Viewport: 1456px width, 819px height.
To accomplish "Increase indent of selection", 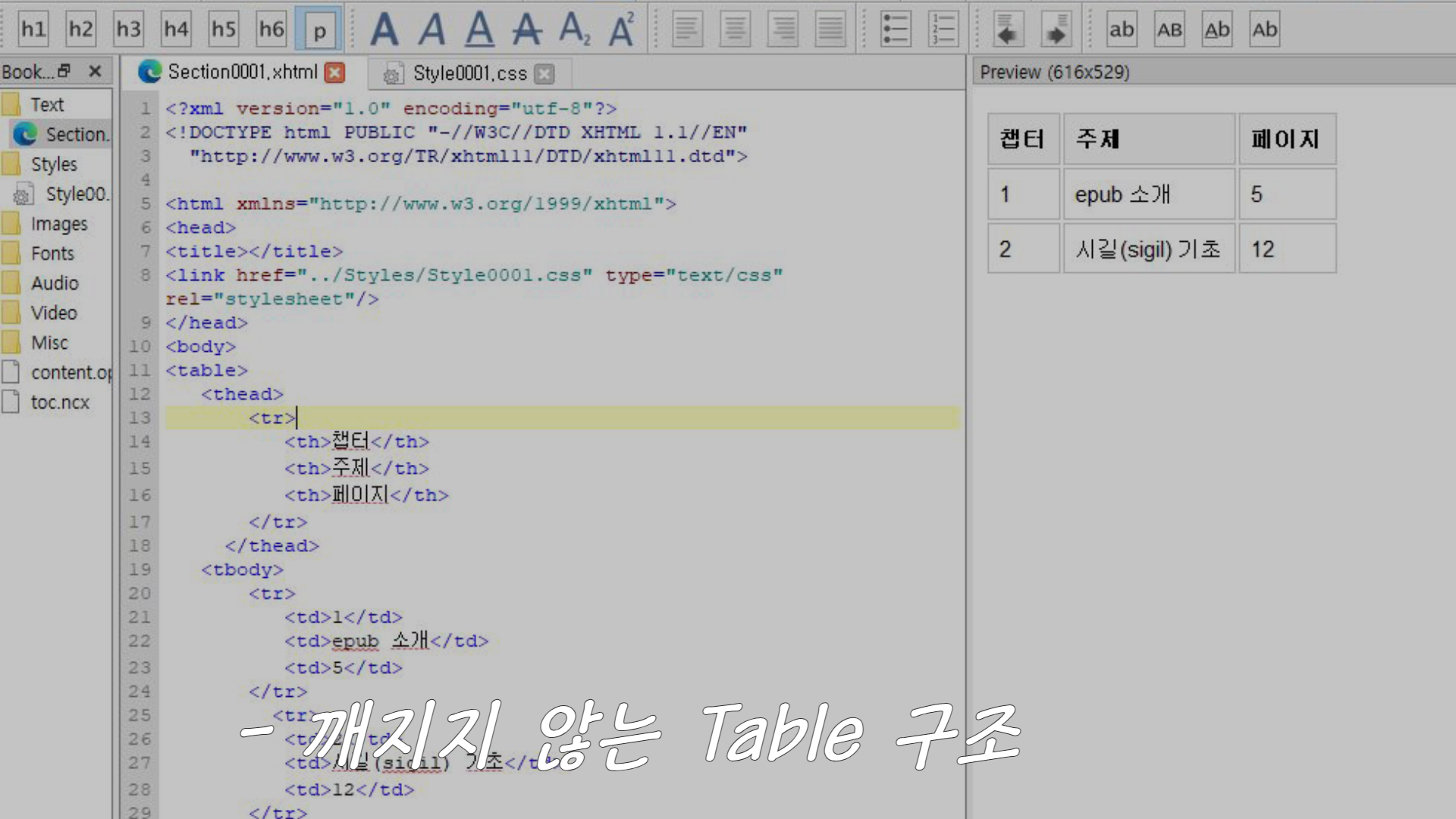I will pos(1056,30).
